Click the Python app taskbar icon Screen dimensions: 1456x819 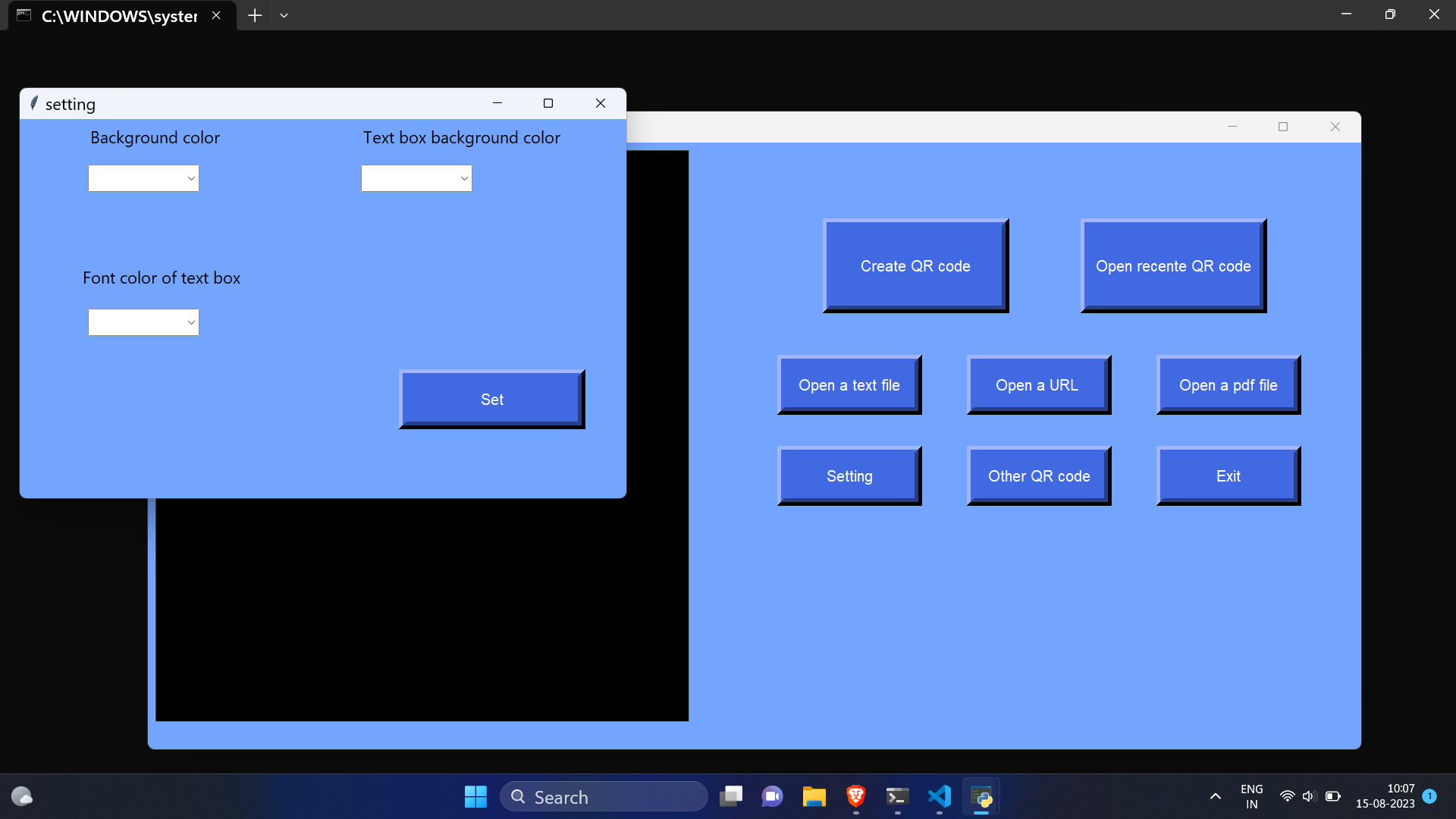point(981,797)
